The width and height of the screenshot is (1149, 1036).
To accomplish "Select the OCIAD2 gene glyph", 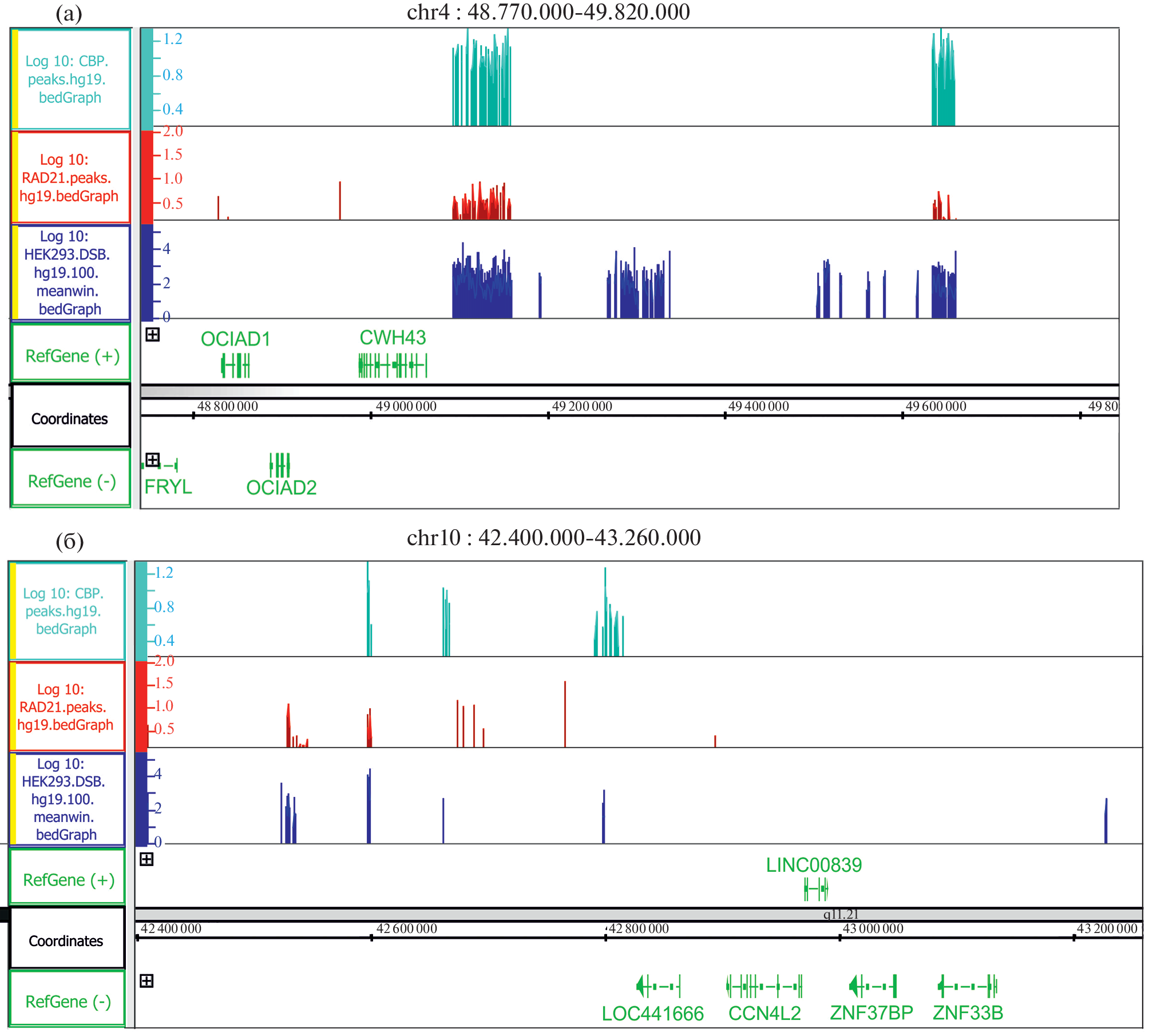I will (280, 465).
